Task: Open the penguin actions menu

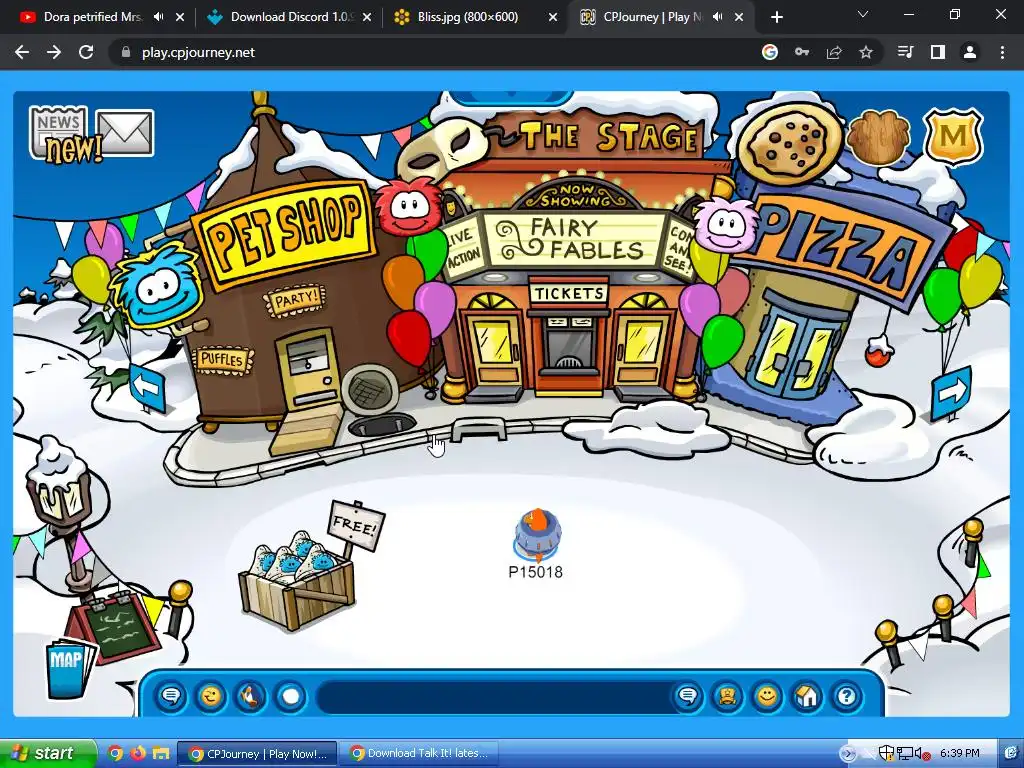Action: point(250,696)
